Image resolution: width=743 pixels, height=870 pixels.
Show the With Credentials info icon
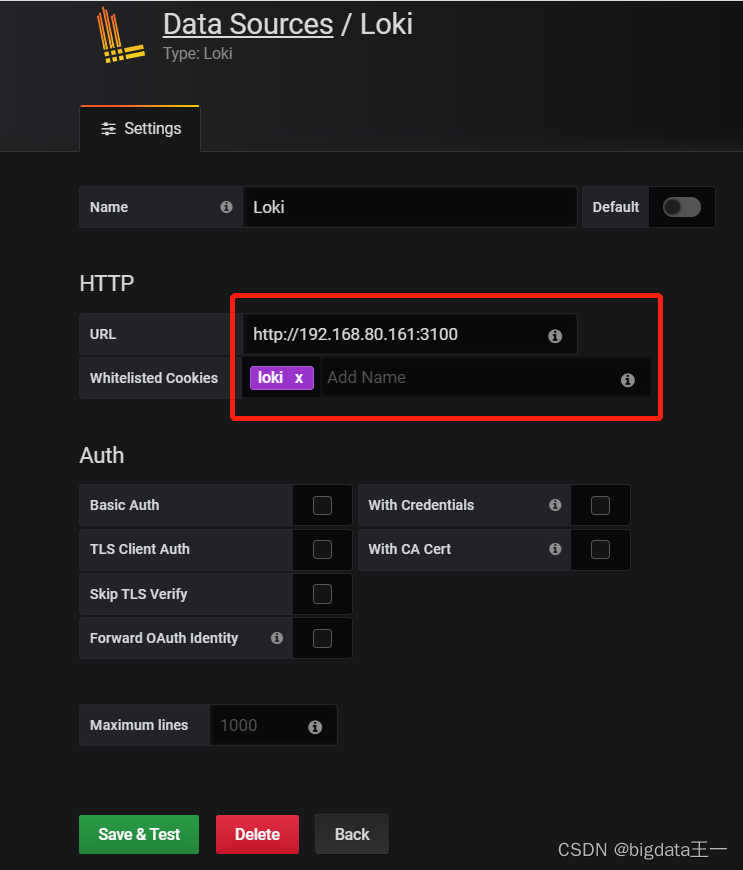coord(555,505)
